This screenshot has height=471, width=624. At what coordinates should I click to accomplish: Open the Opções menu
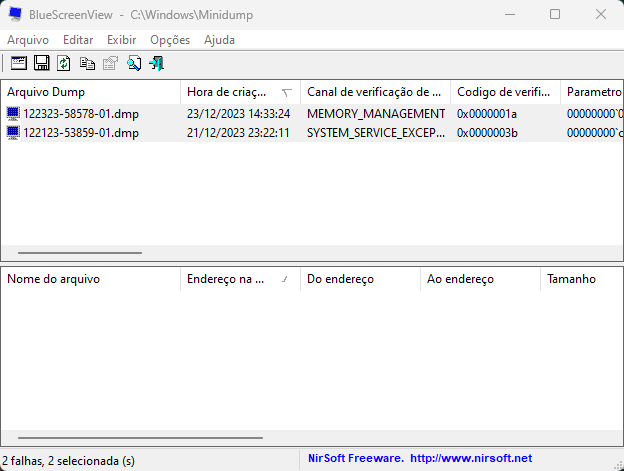click(x=170, y=40)
